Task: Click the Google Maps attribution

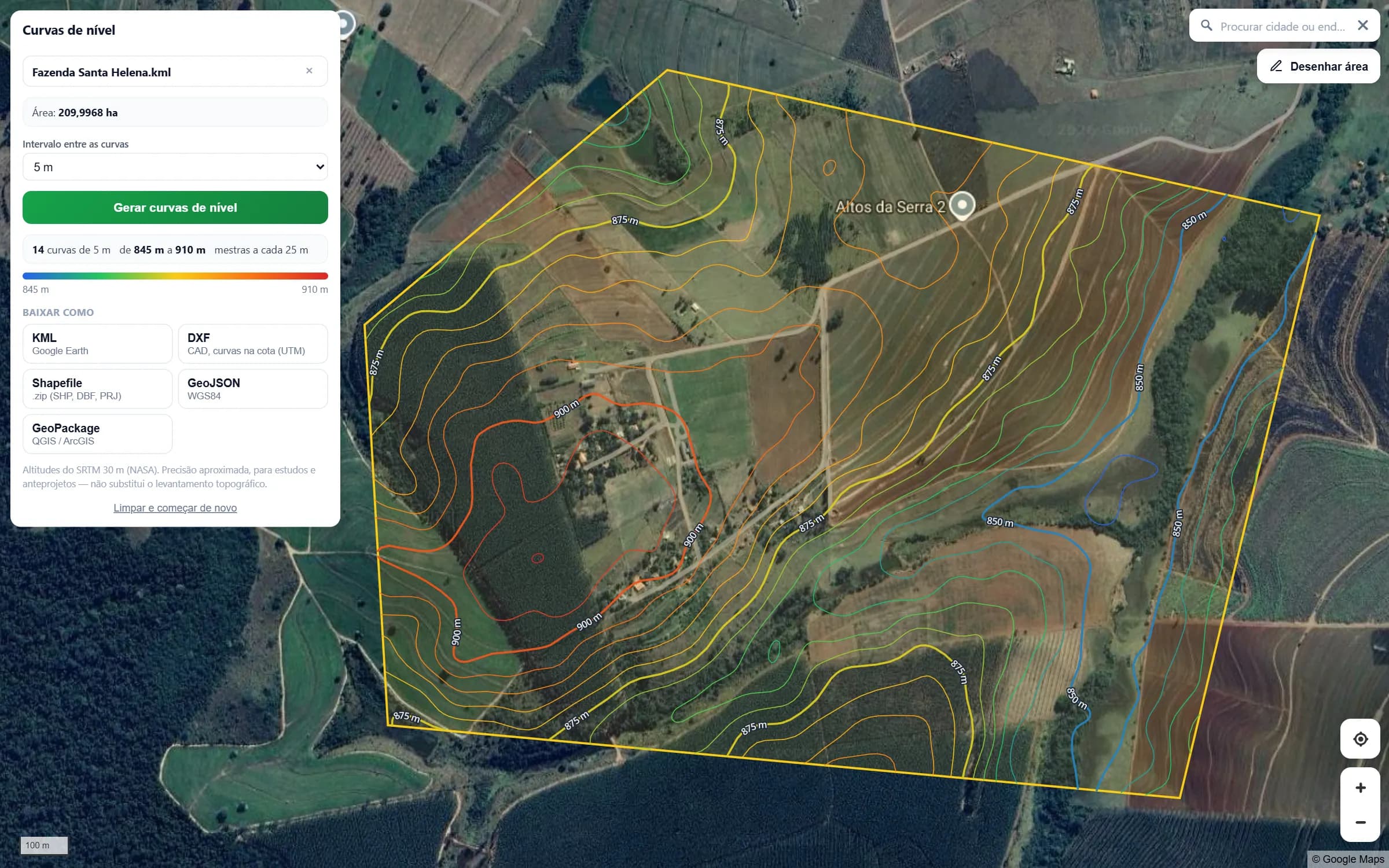Action: (x=1348, y=859)
